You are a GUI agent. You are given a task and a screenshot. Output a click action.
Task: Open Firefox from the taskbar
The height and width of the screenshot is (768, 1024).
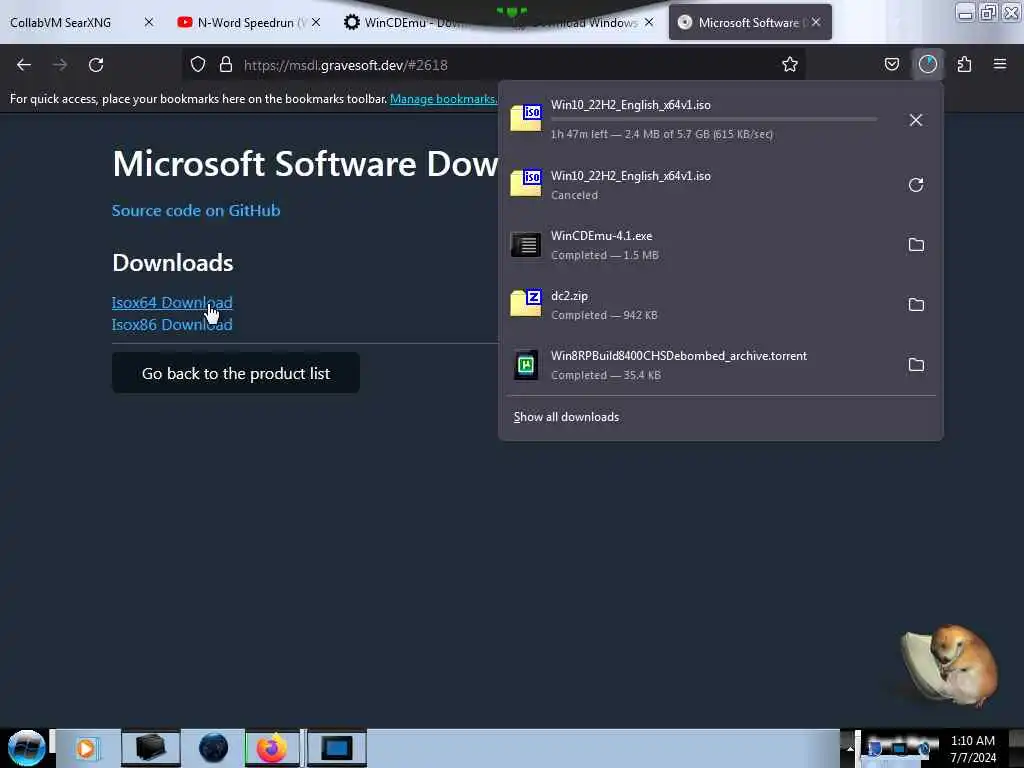(x=272, y=748)
